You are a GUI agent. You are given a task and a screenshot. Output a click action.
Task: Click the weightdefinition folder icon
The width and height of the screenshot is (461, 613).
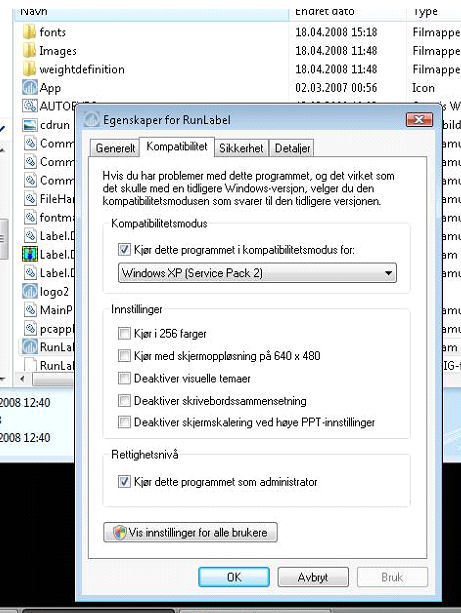pyautogui.click(x=29, y=69)
